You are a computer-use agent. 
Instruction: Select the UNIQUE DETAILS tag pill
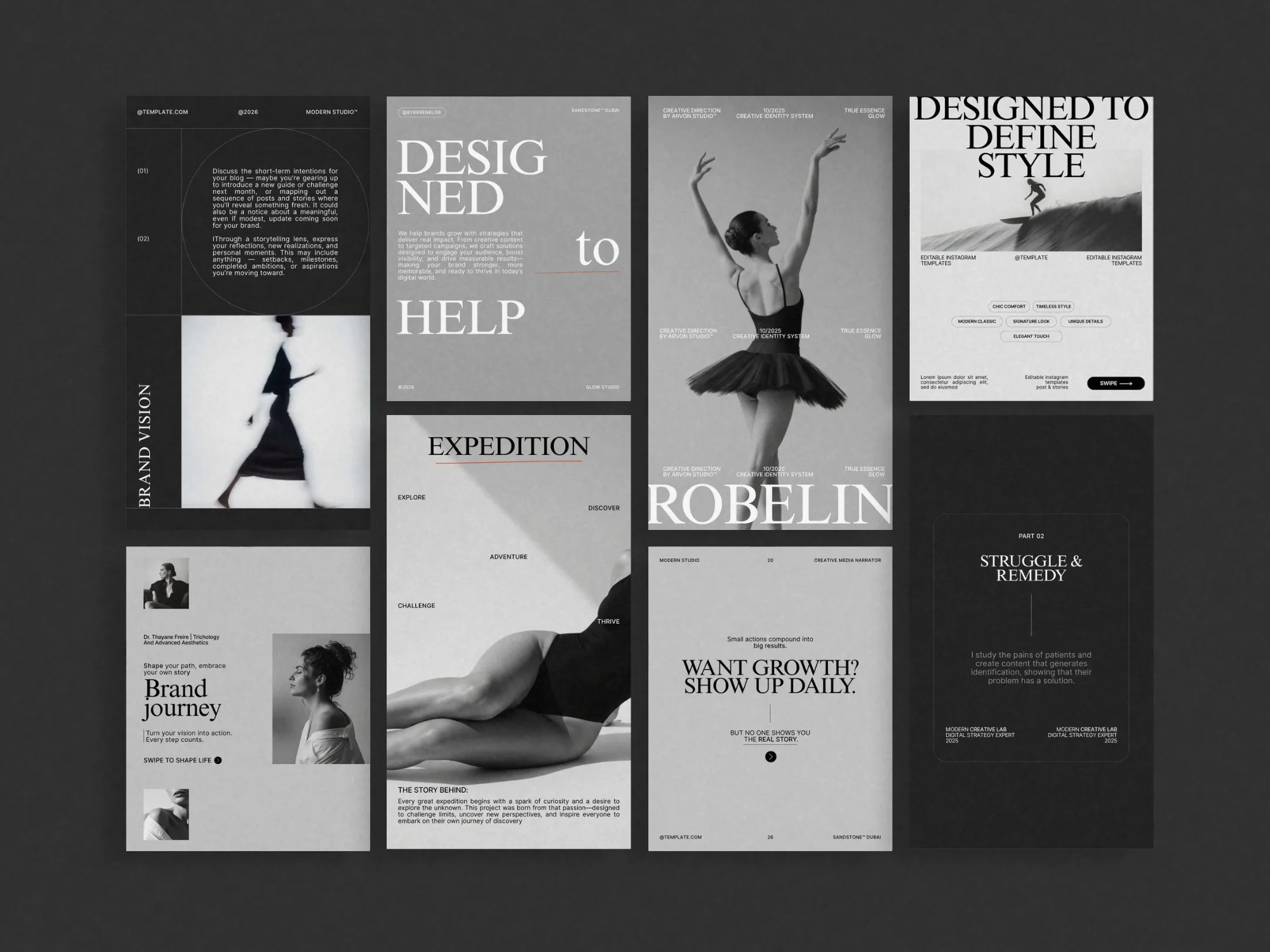coord(1087,322)
